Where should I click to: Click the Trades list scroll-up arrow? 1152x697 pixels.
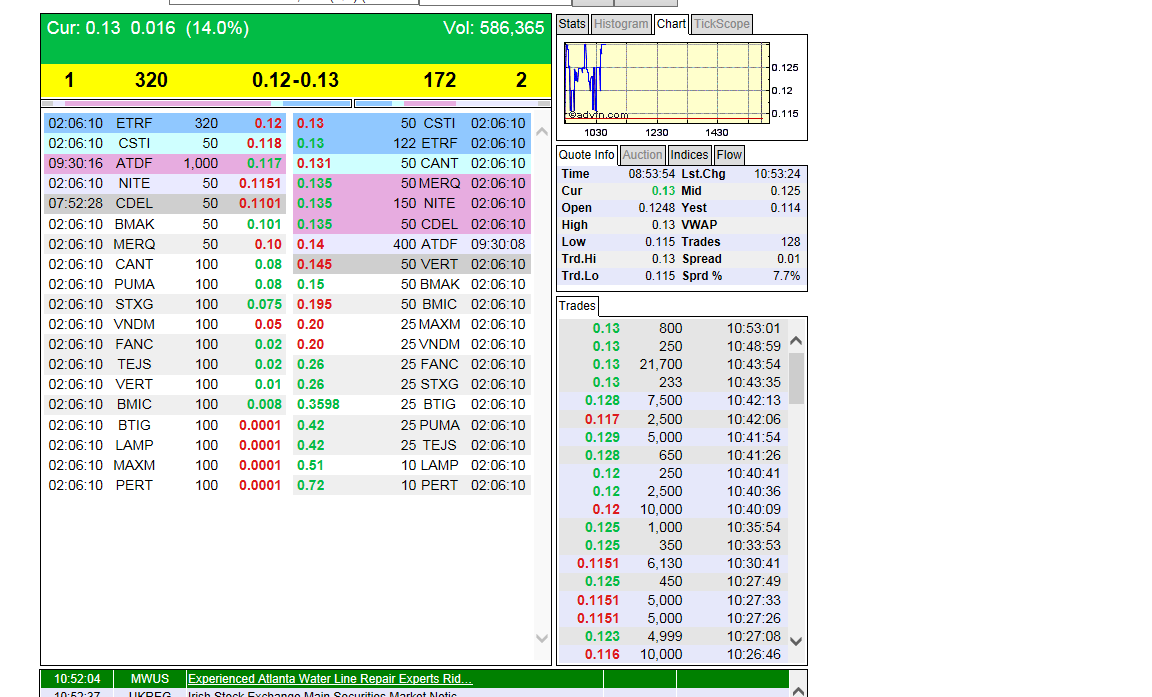point(796,341)
